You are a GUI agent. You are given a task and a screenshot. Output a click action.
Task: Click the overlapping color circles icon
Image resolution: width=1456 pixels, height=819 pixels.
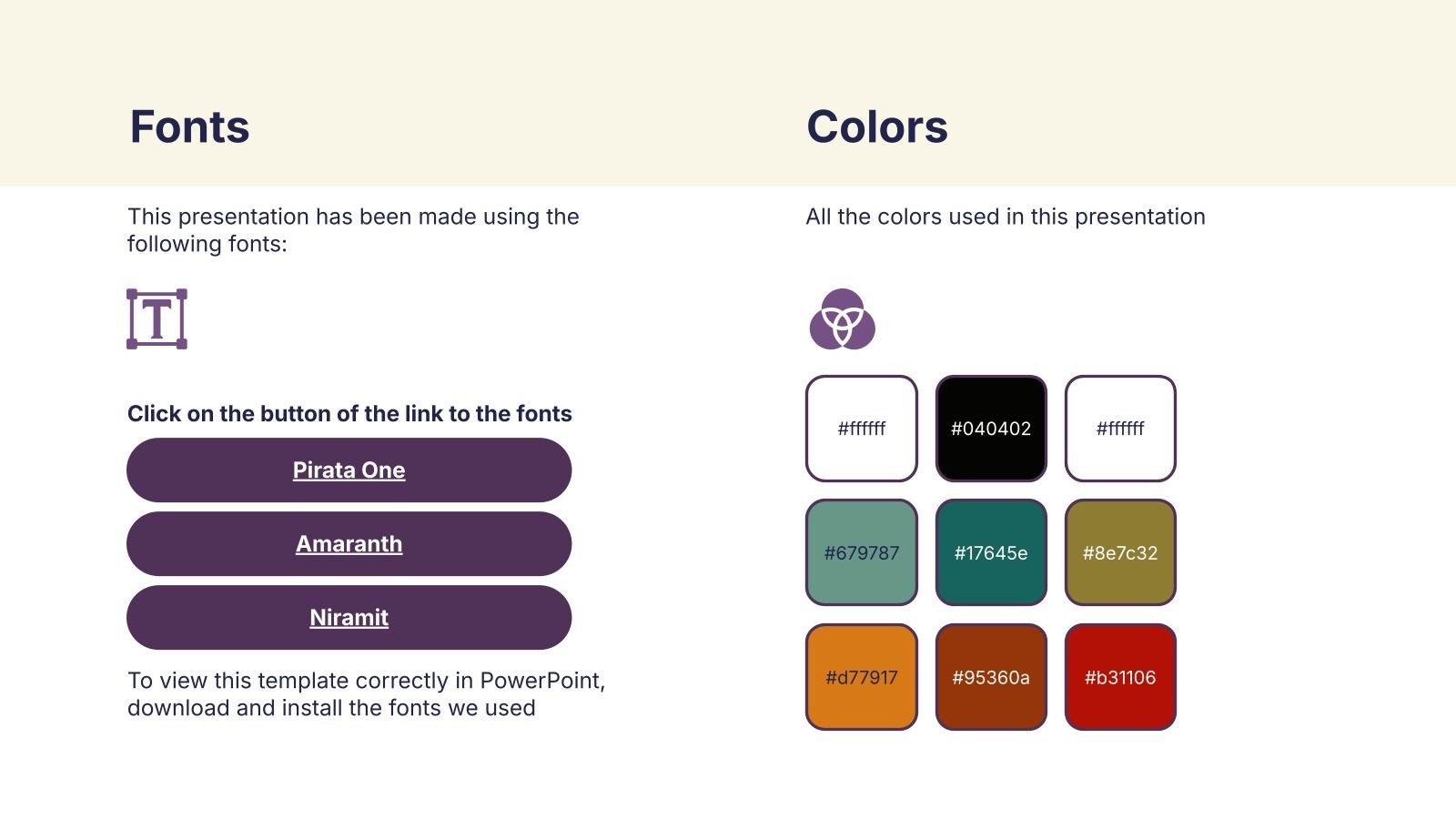point(842,319)
